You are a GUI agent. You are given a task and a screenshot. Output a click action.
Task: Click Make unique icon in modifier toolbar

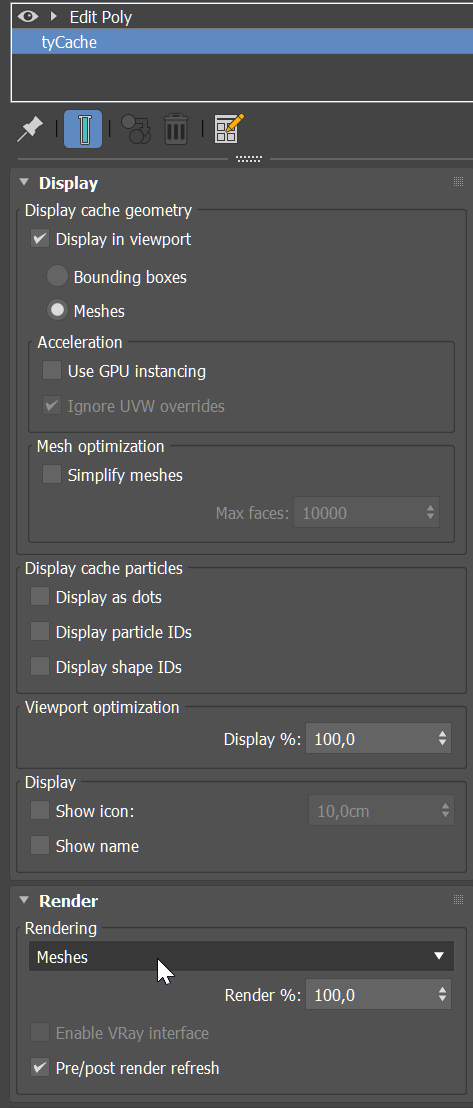point(136,130)
